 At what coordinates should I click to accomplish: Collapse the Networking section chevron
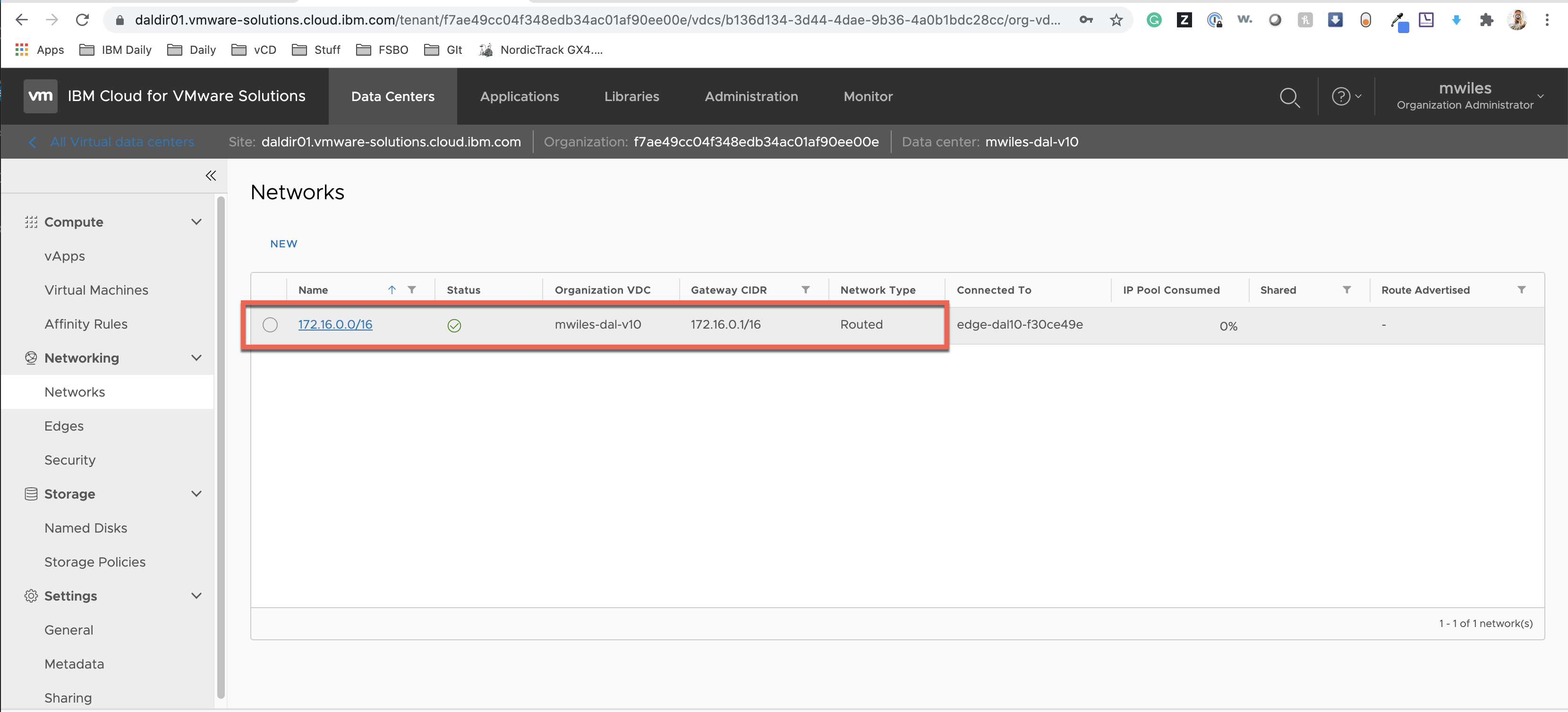(x=196, y=358)
